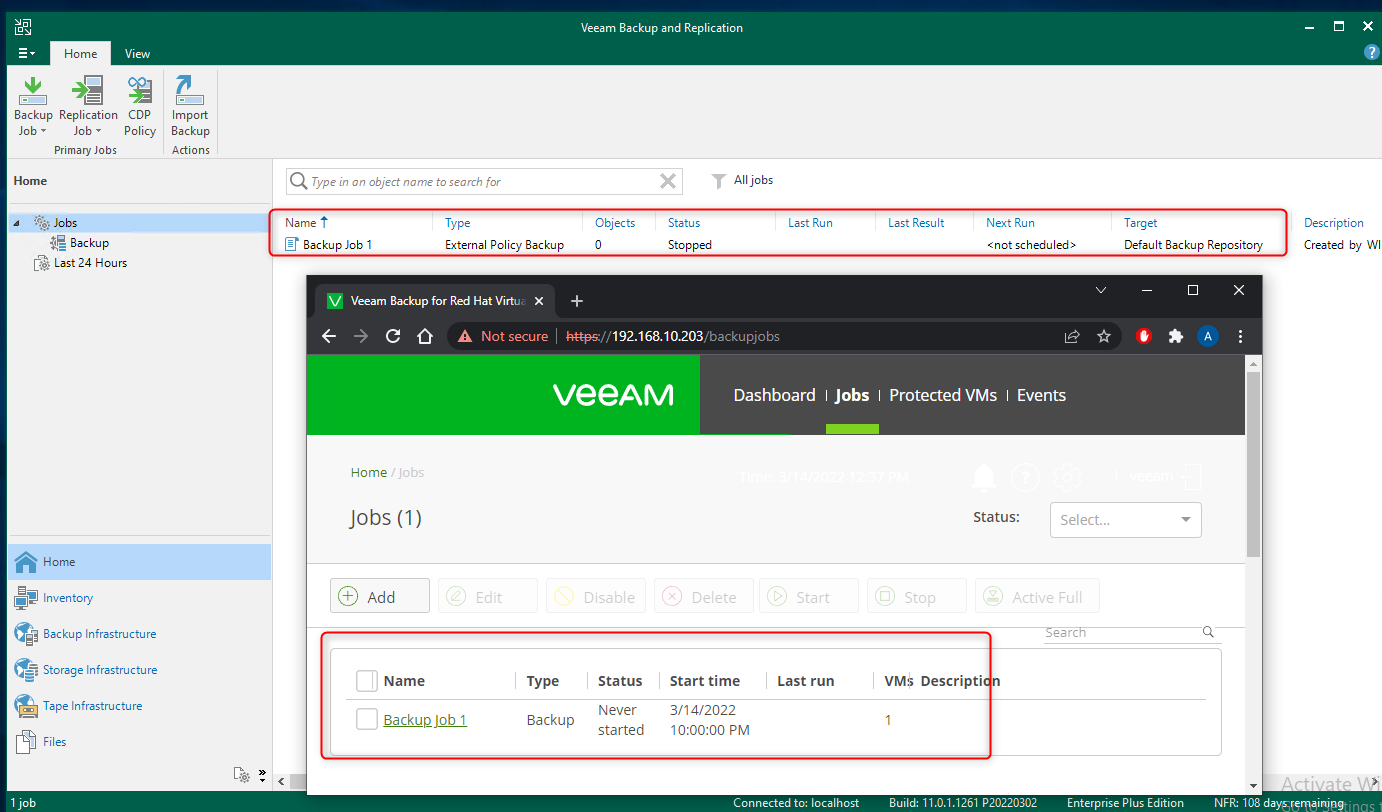This screenshot has height=812, width=1382.
Task: Check the Backup Job 1 row checkbox
Action: [367, 720]
